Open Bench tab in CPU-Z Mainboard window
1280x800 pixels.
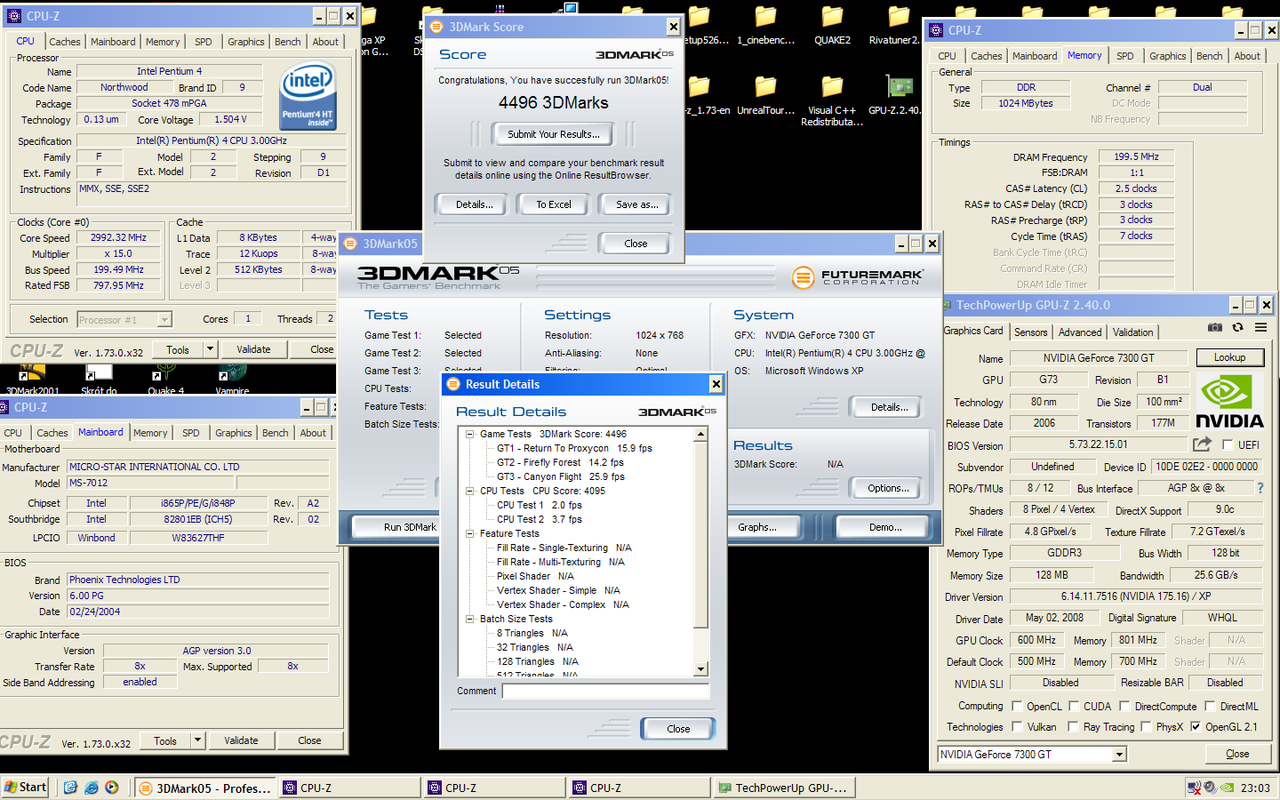pos(275,433)
